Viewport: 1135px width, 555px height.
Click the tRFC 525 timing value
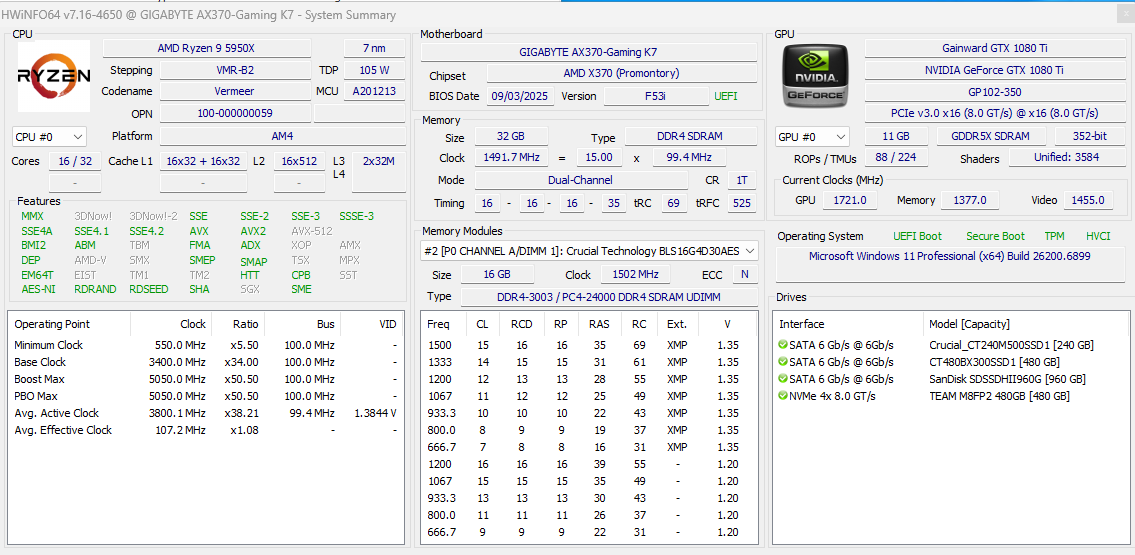pos(742,203)
